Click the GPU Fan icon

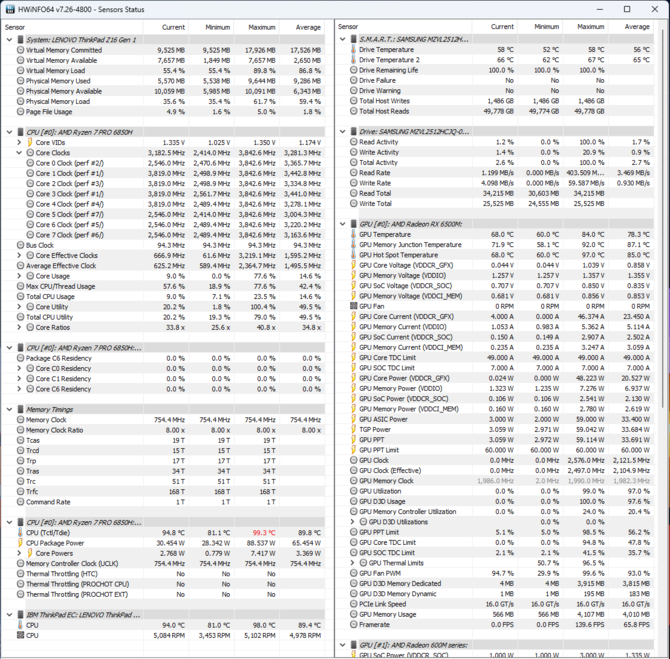[353, 306]
